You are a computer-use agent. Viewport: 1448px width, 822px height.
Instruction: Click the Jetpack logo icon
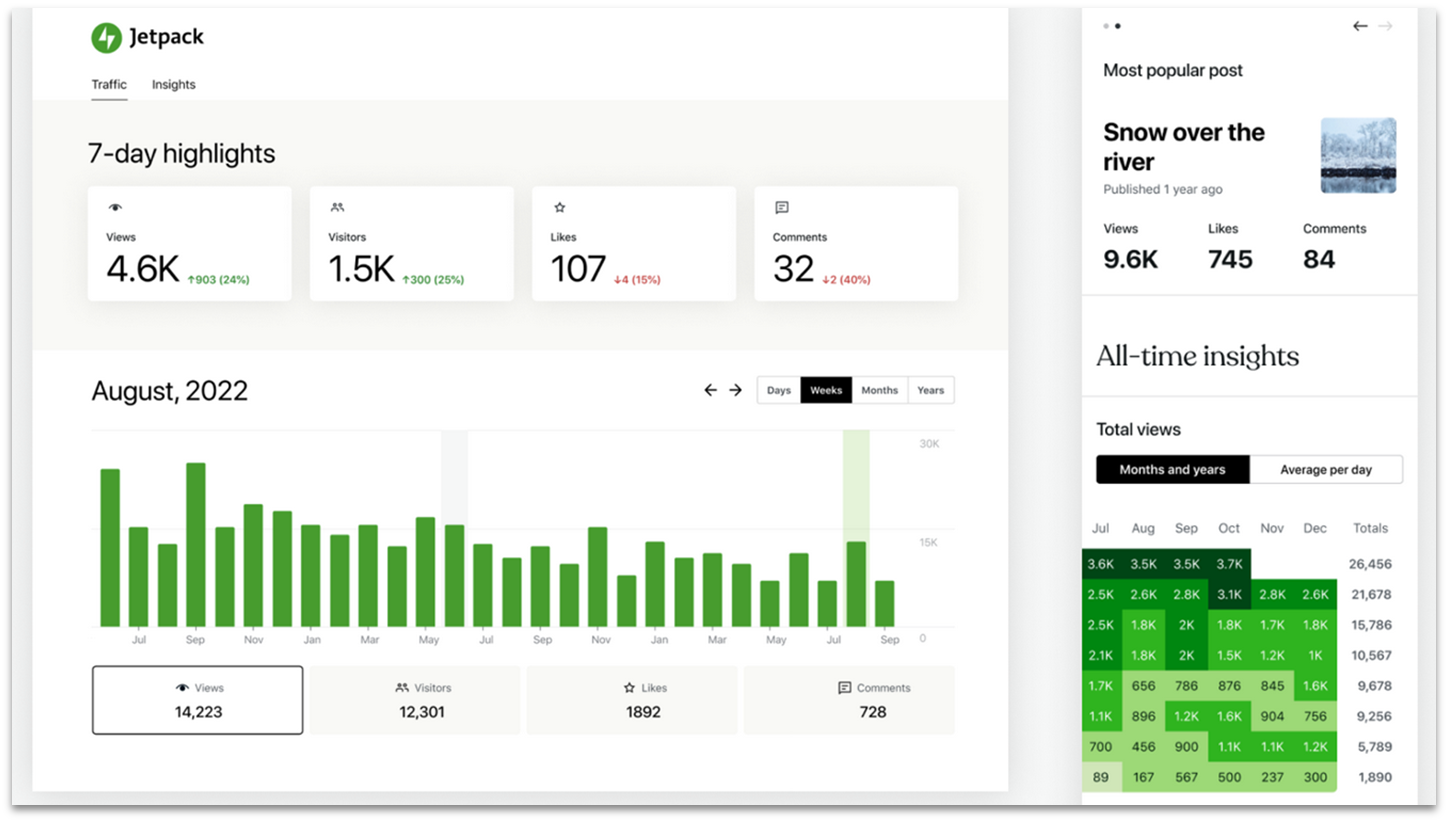point(106,36)
